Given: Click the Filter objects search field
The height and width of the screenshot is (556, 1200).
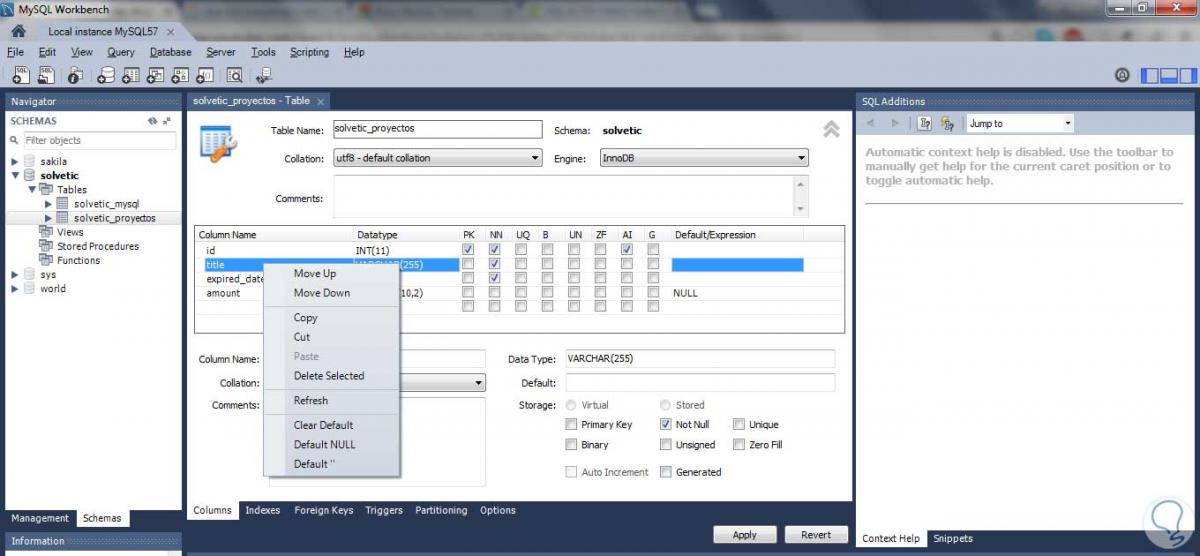Looking at the screenshot, I should [x=99, y=140].
